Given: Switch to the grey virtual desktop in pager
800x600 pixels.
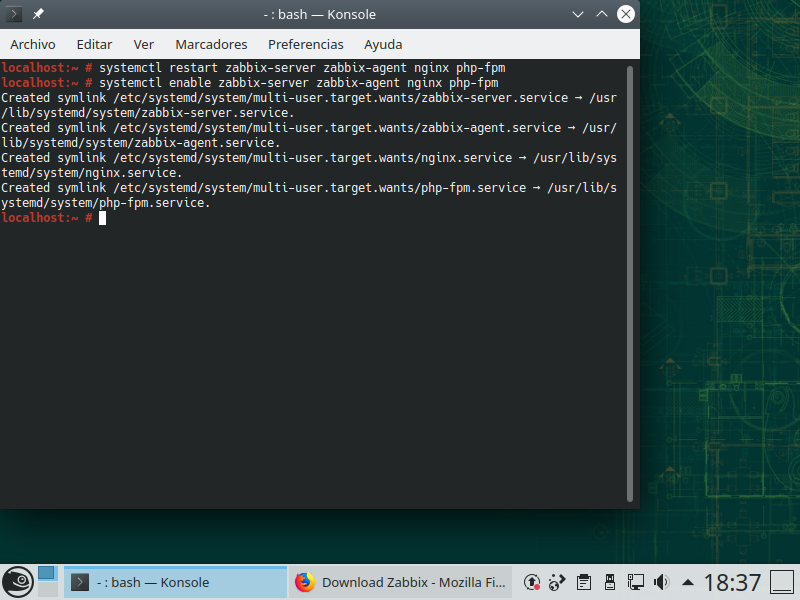Looking at the screenshot, I should 48,590.
